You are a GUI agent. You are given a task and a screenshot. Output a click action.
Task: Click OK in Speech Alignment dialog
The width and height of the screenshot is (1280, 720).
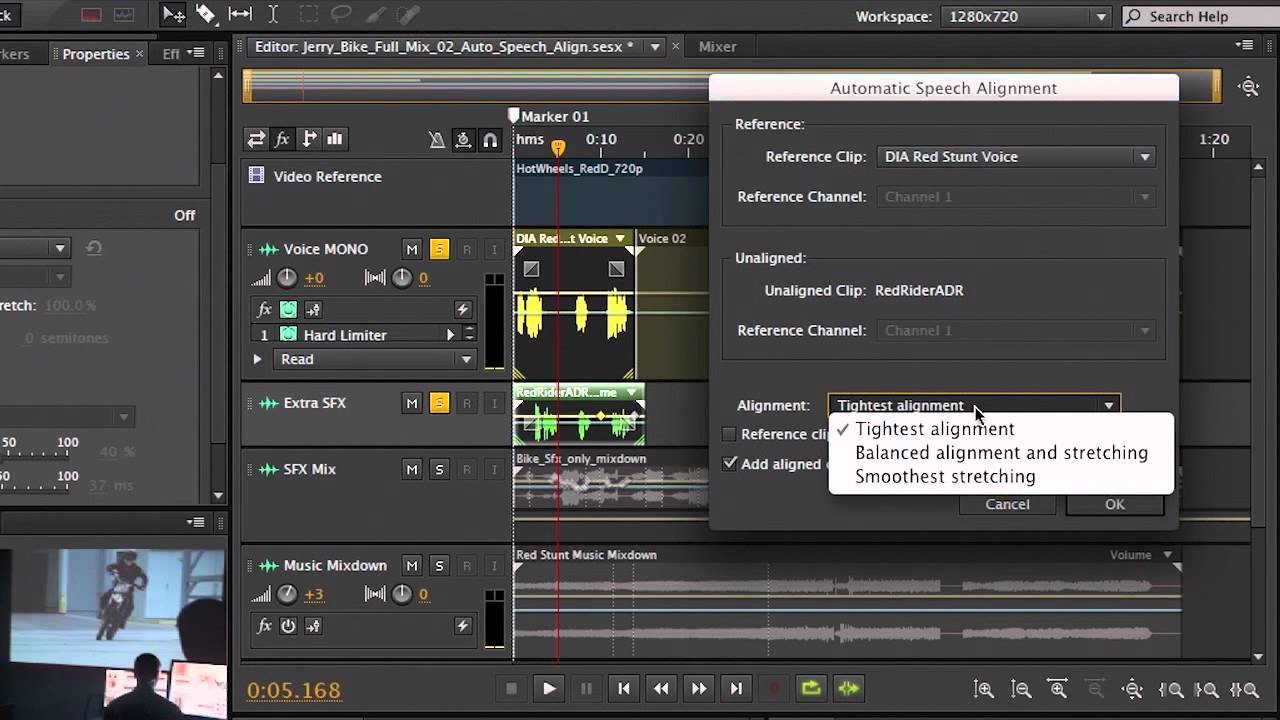pos(1115,504)
